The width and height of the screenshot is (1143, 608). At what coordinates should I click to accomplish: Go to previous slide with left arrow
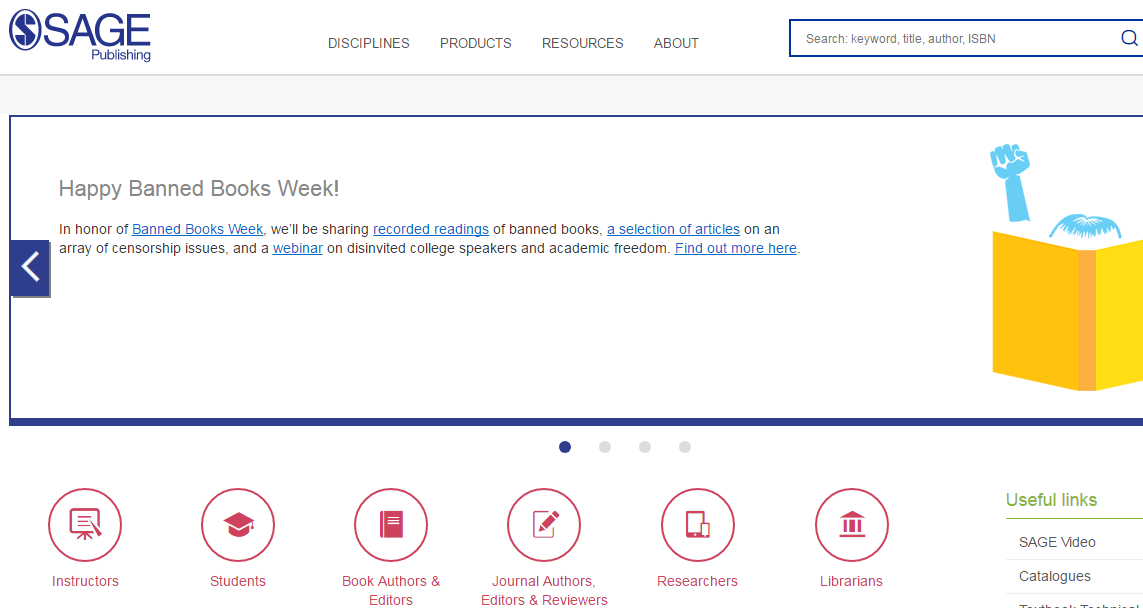30,268
